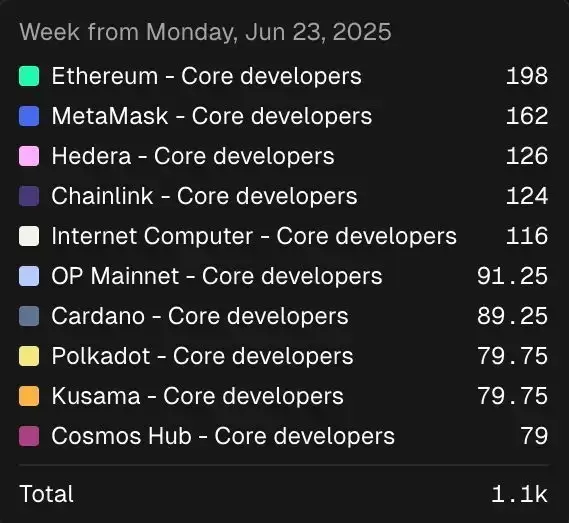Select Cosmos Hub - Core developers label
This screenshot has height=523, width=569.
pos(223,436)
